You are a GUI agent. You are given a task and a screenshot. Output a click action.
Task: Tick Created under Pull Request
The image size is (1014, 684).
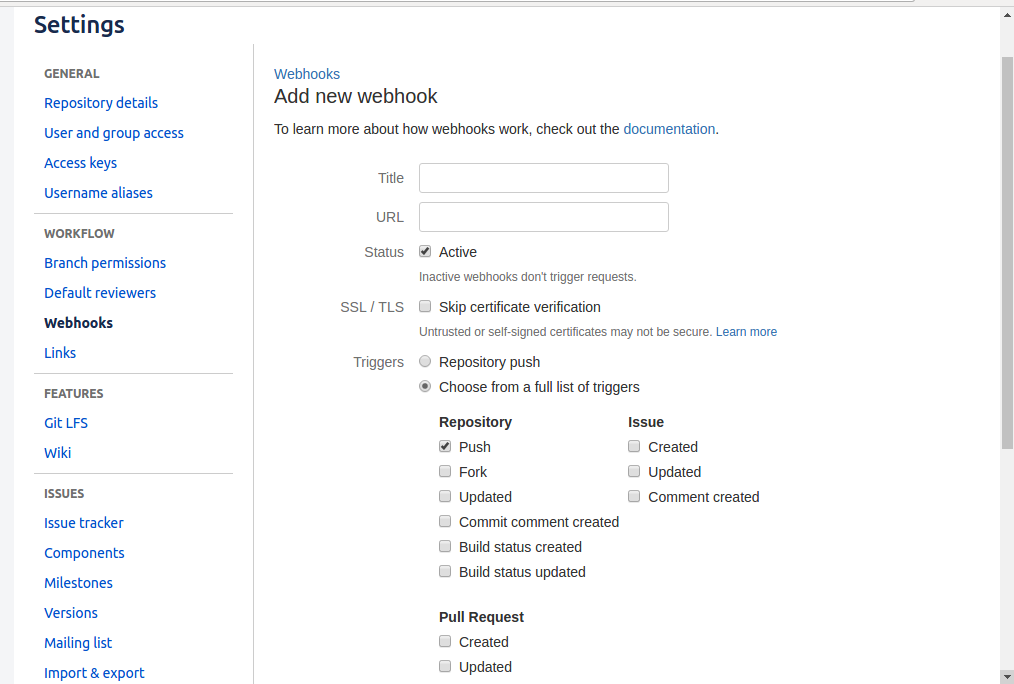[x=445, y=642]
